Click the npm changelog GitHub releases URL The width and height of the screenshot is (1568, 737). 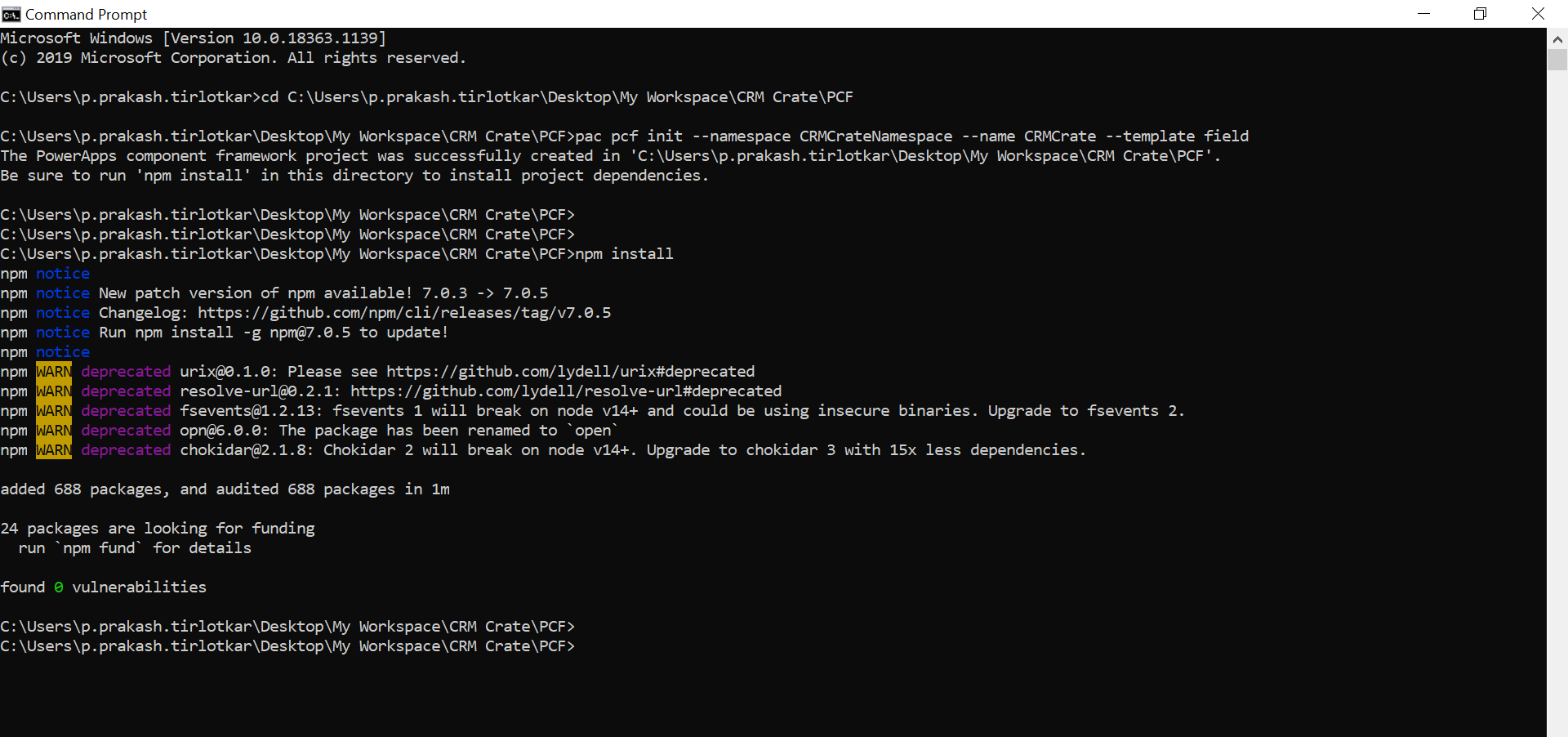(x=403, y=313)
